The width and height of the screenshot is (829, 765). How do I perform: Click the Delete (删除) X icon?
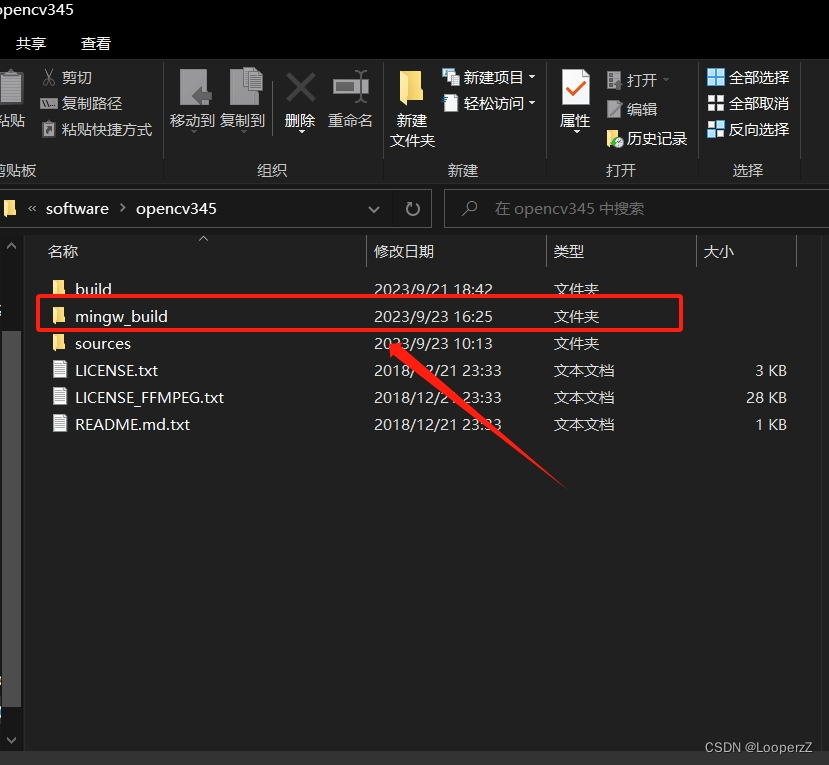tap(300, 87)
